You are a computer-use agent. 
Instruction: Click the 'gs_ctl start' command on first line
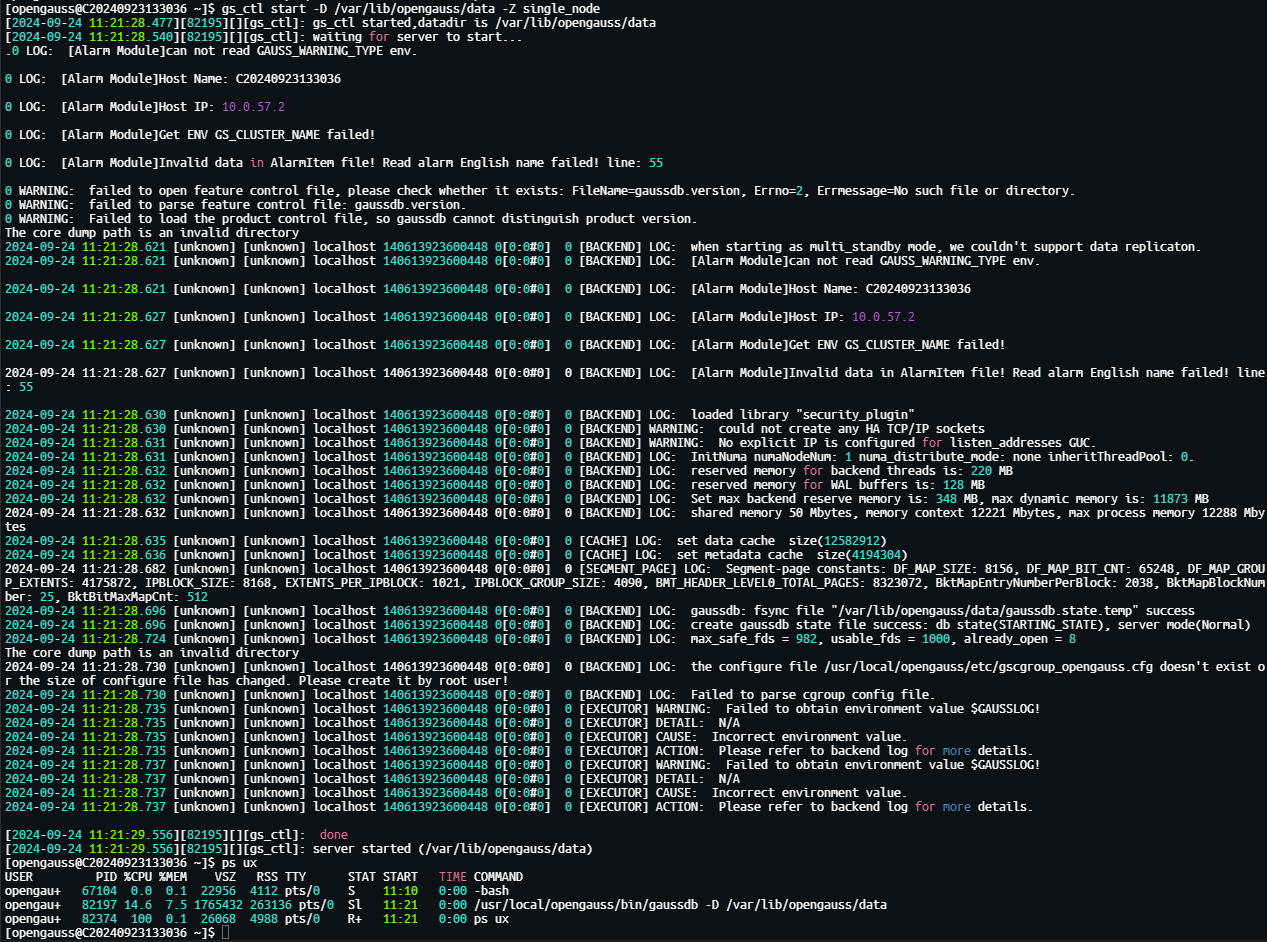[x=264, y=8]
